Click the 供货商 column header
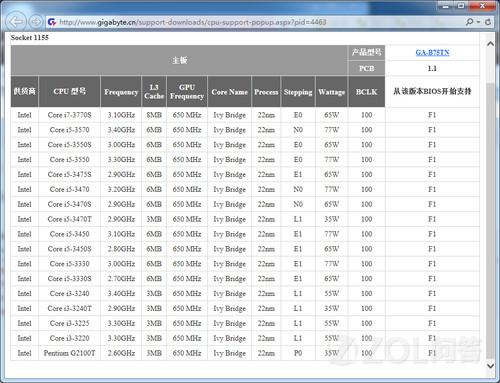The image size is (500, 383). (x=24, y=91)
